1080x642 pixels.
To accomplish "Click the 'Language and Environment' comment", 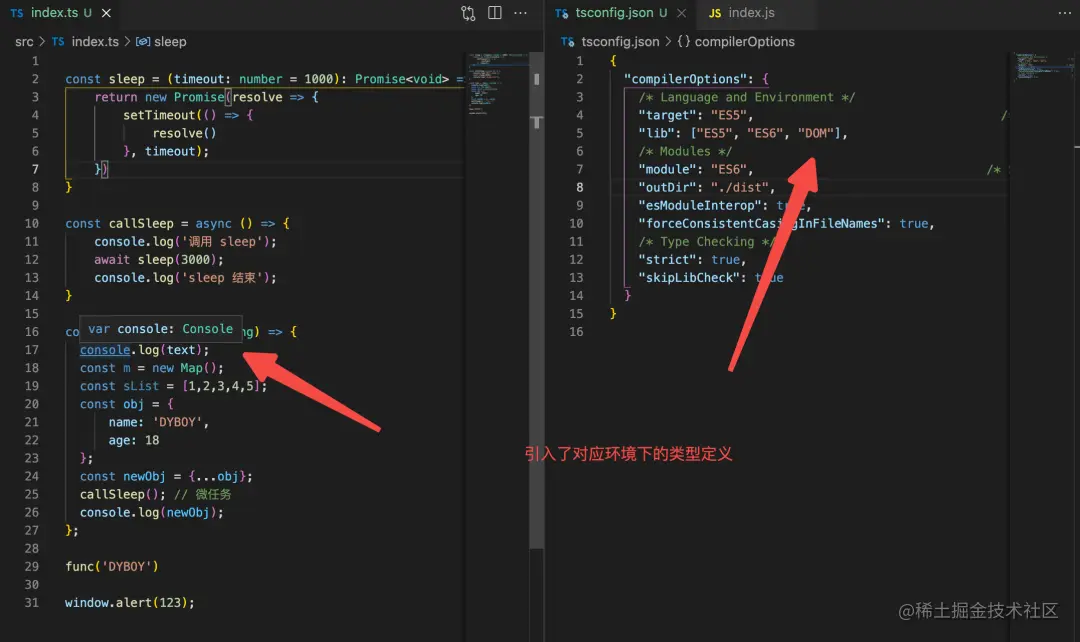I will (747, 97).
